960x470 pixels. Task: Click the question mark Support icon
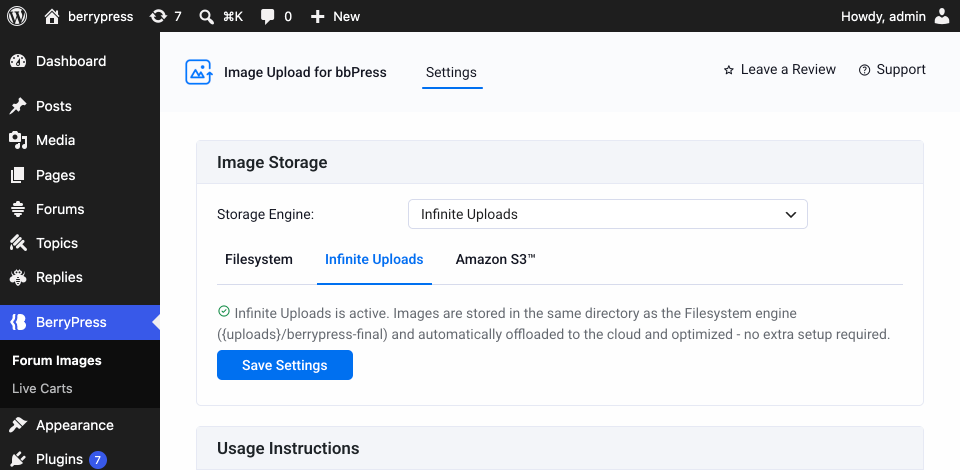pos(864,70)
